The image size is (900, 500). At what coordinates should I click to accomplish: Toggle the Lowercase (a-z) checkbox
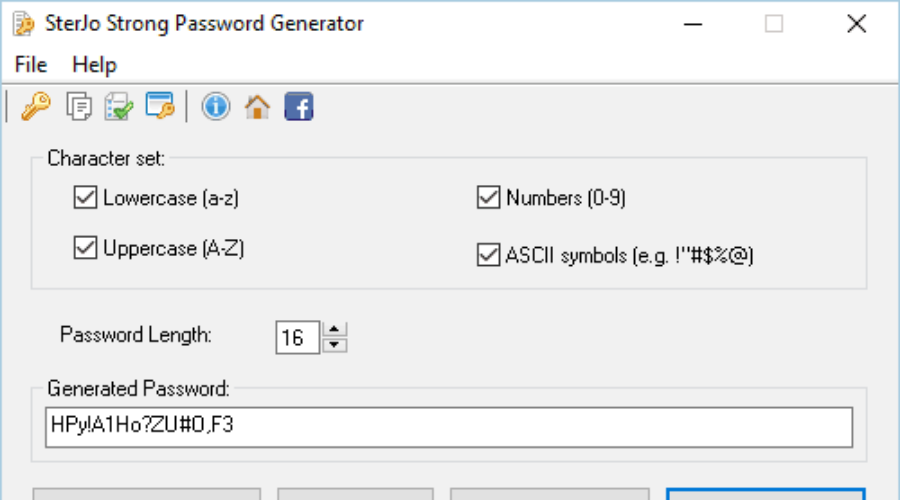tap(86, 197)
